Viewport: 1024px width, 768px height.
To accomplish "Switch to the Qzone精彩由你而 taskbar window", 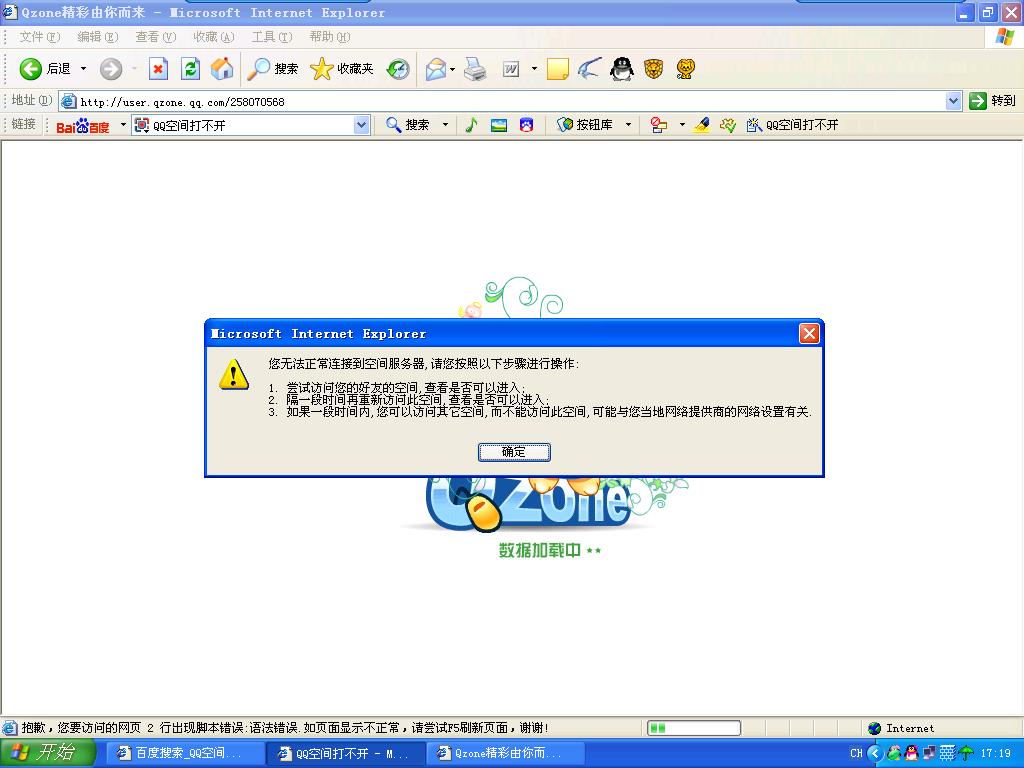I will tap(506, 754).
